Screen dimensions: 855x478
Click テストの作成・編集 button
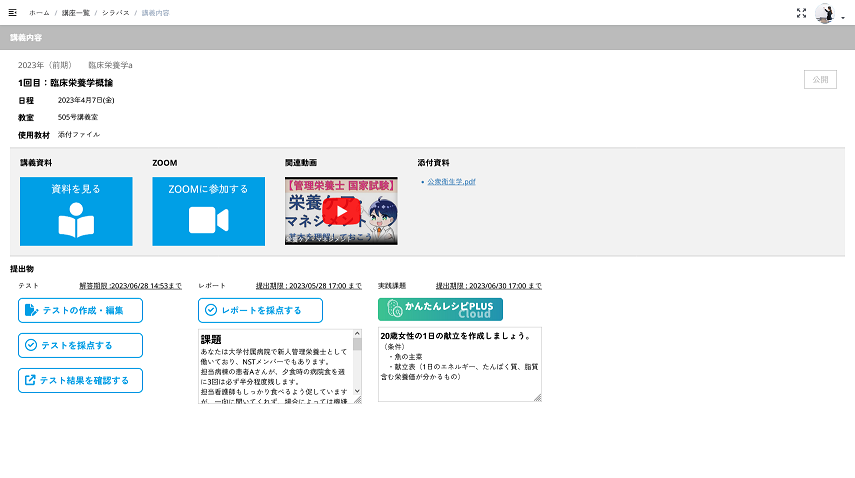pos(81,311)
